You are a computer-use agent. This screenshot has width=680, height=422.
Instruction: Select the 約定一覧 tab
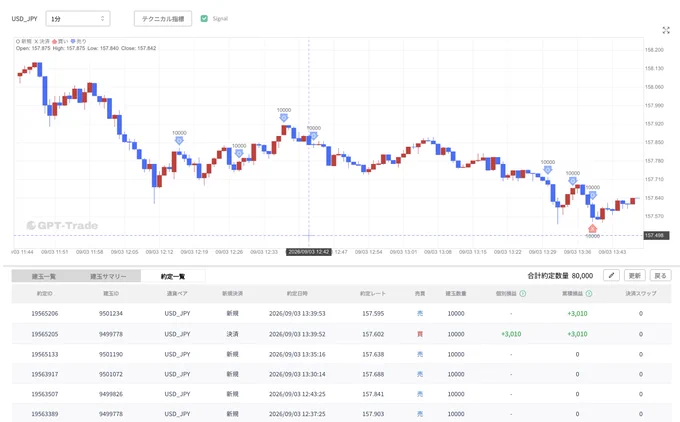click(x=173, y=276)
